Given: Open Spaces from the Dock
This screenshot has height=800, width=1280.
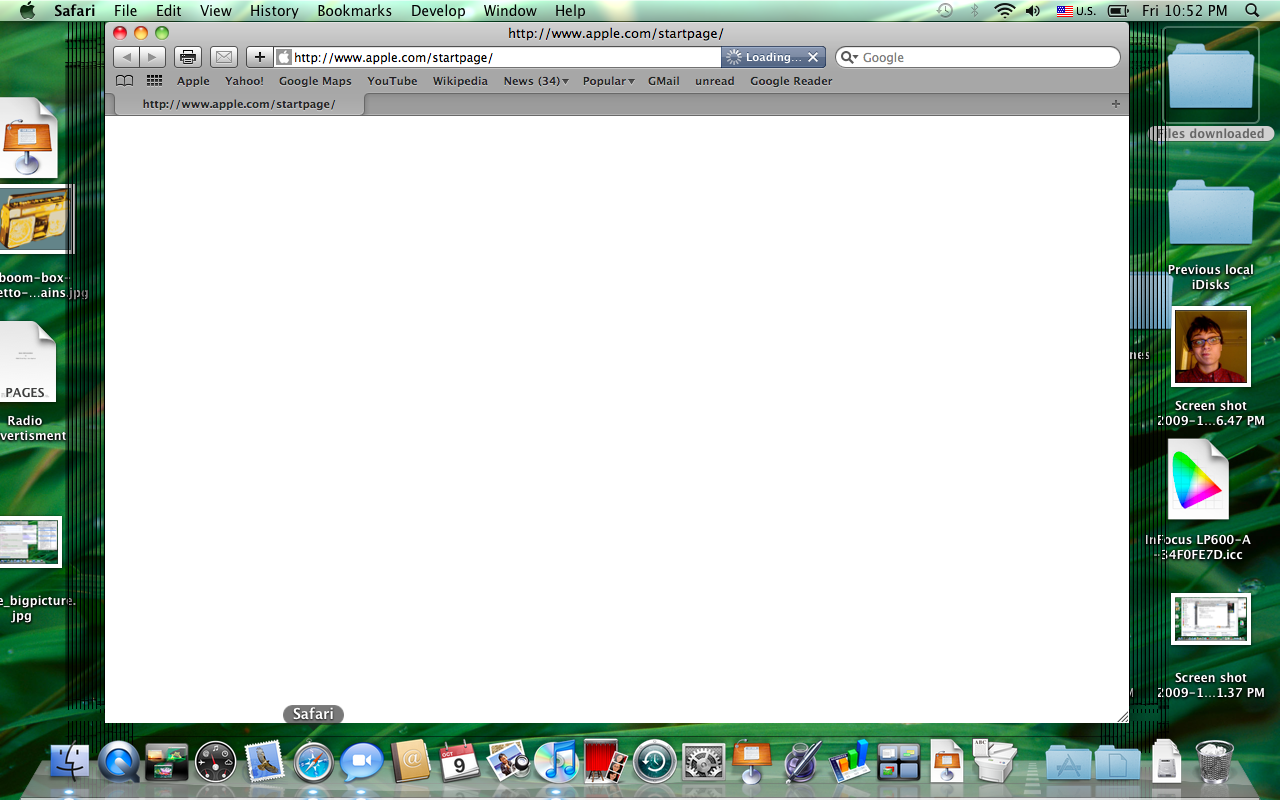Looking at the screenshot, I should pos(898,763).
